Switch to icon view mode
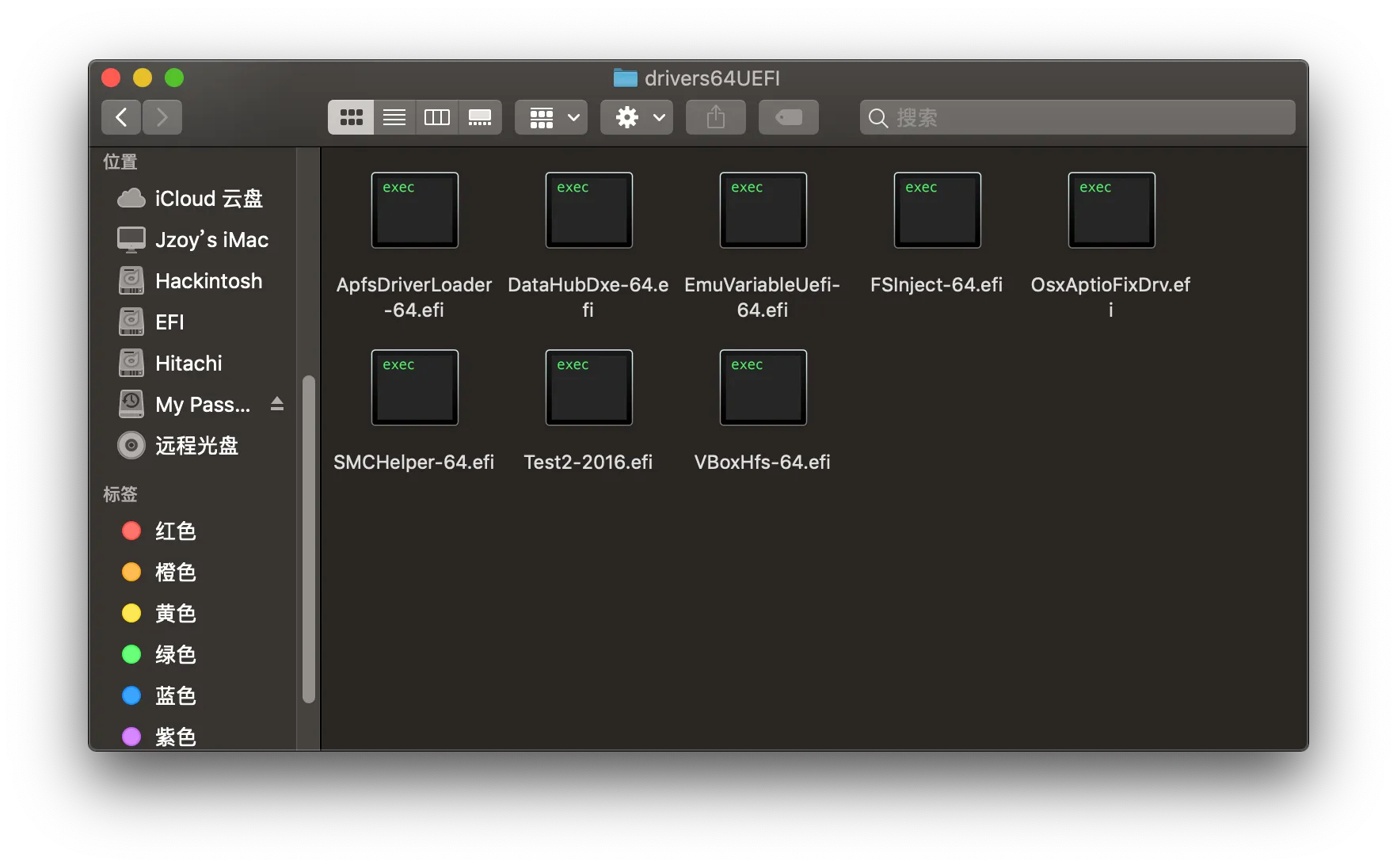1397x868 pixels. coord(351,117)
